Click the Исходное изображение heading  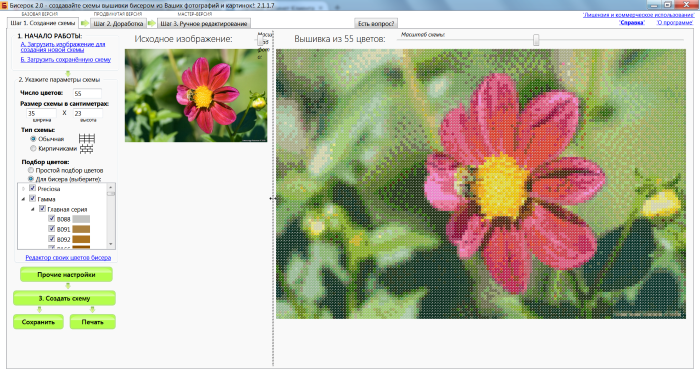click(x=183, y=39)
